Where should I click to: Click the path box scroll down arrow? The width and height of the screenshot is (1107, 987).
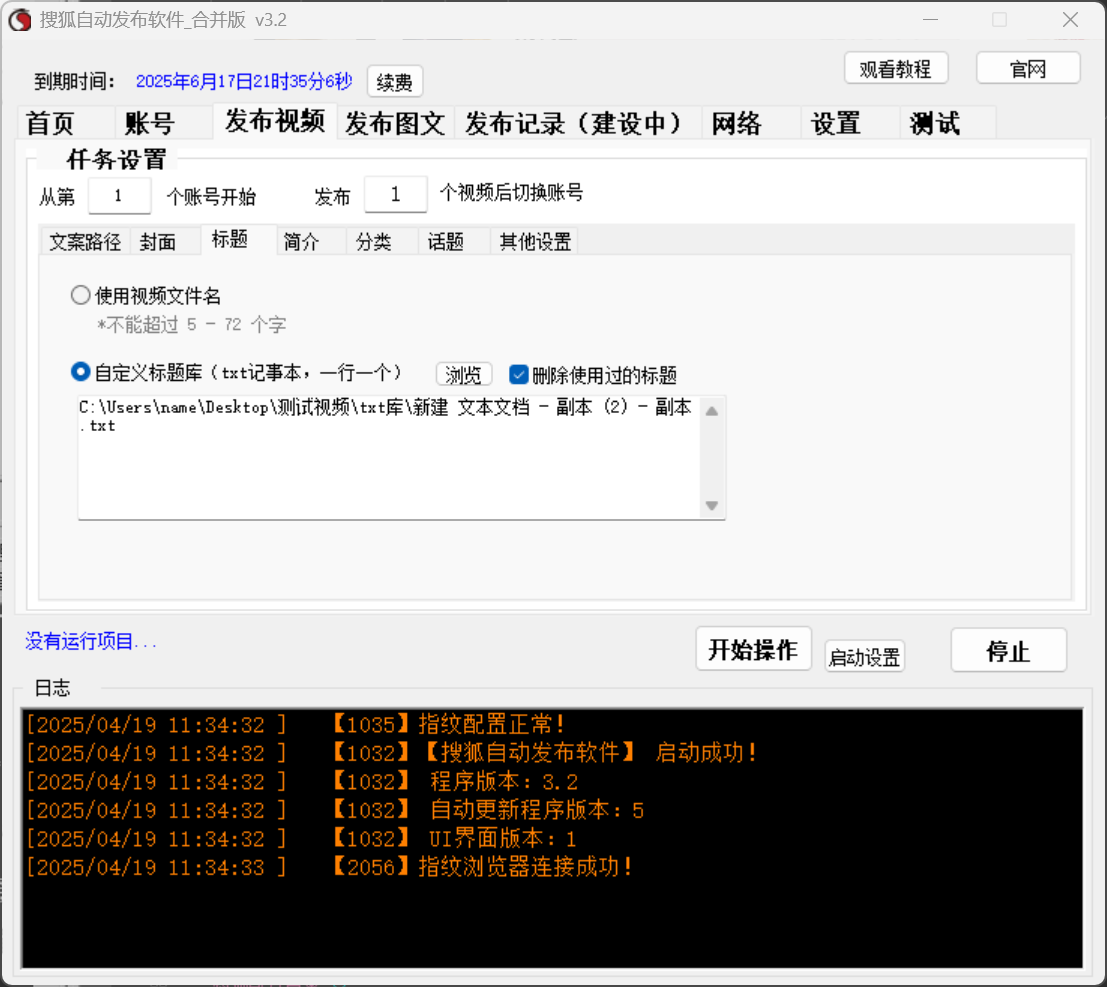[x=712, y=506]
